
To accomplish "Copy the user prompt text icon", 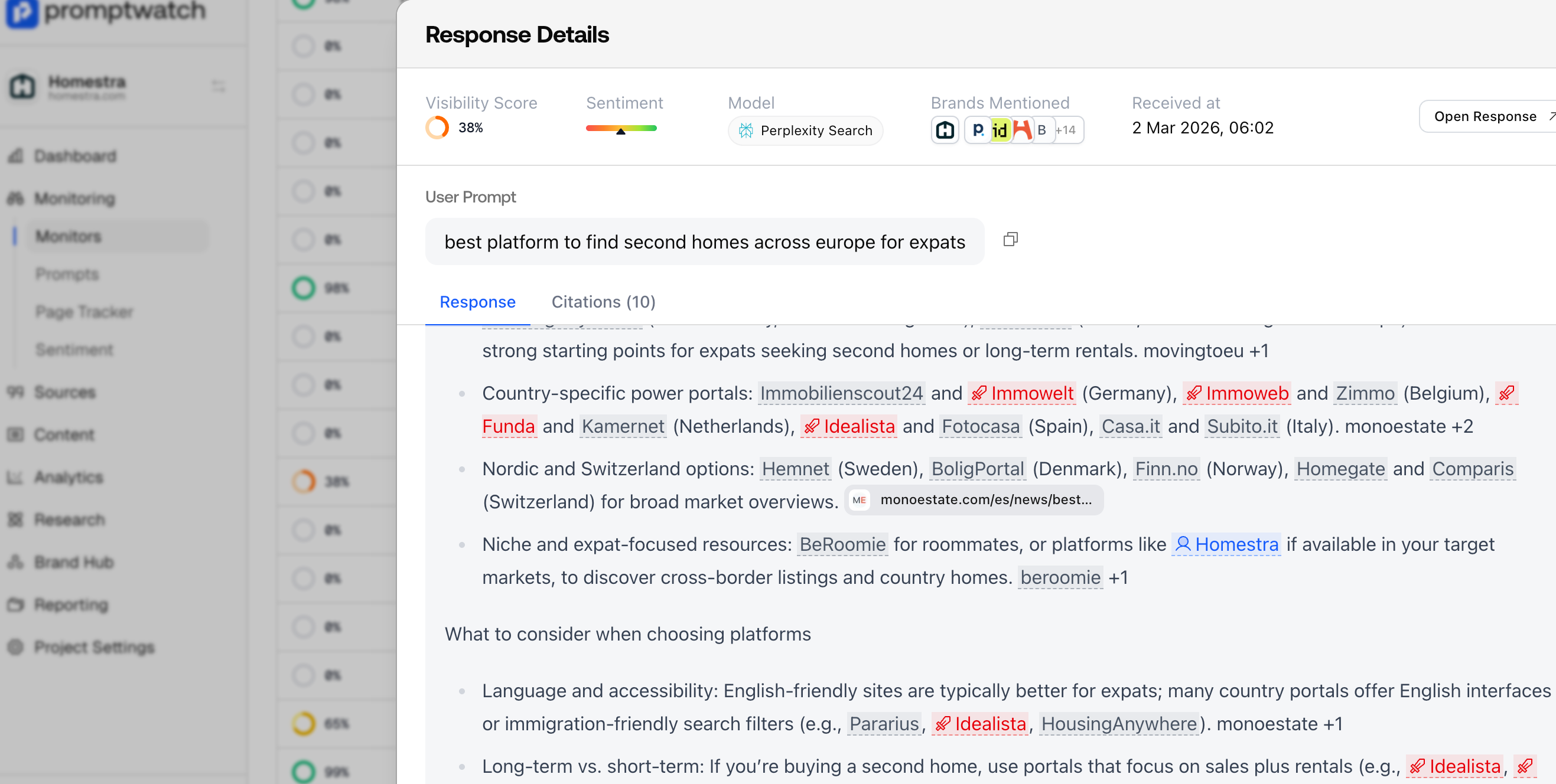I will pyautogui.click(x=1010, y=240).
